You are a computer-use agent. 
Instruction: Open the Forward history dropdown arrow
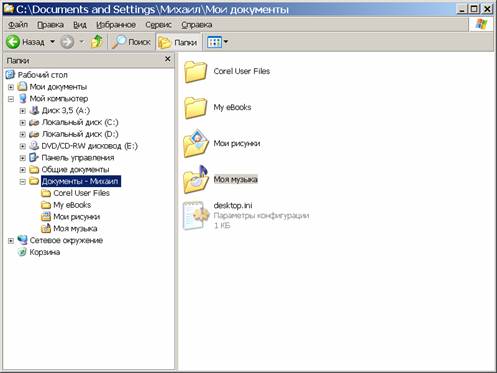click(82, 42)
